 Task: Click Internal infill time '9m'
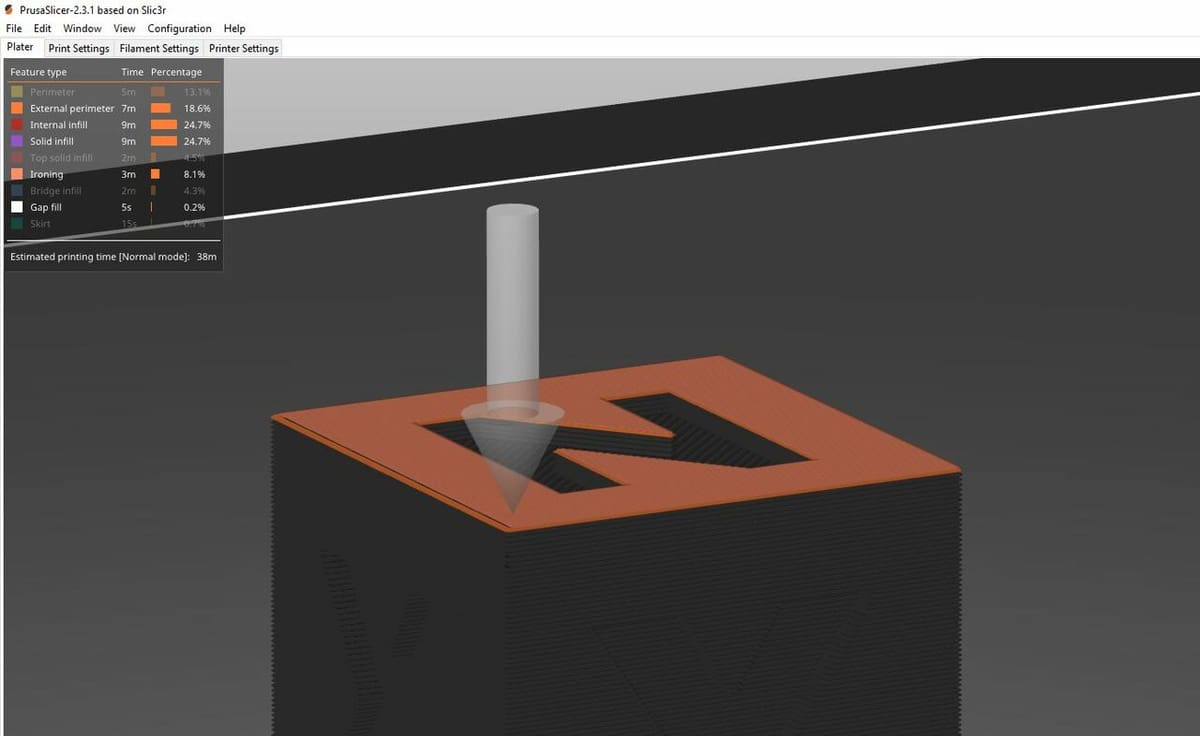point(128,125)
